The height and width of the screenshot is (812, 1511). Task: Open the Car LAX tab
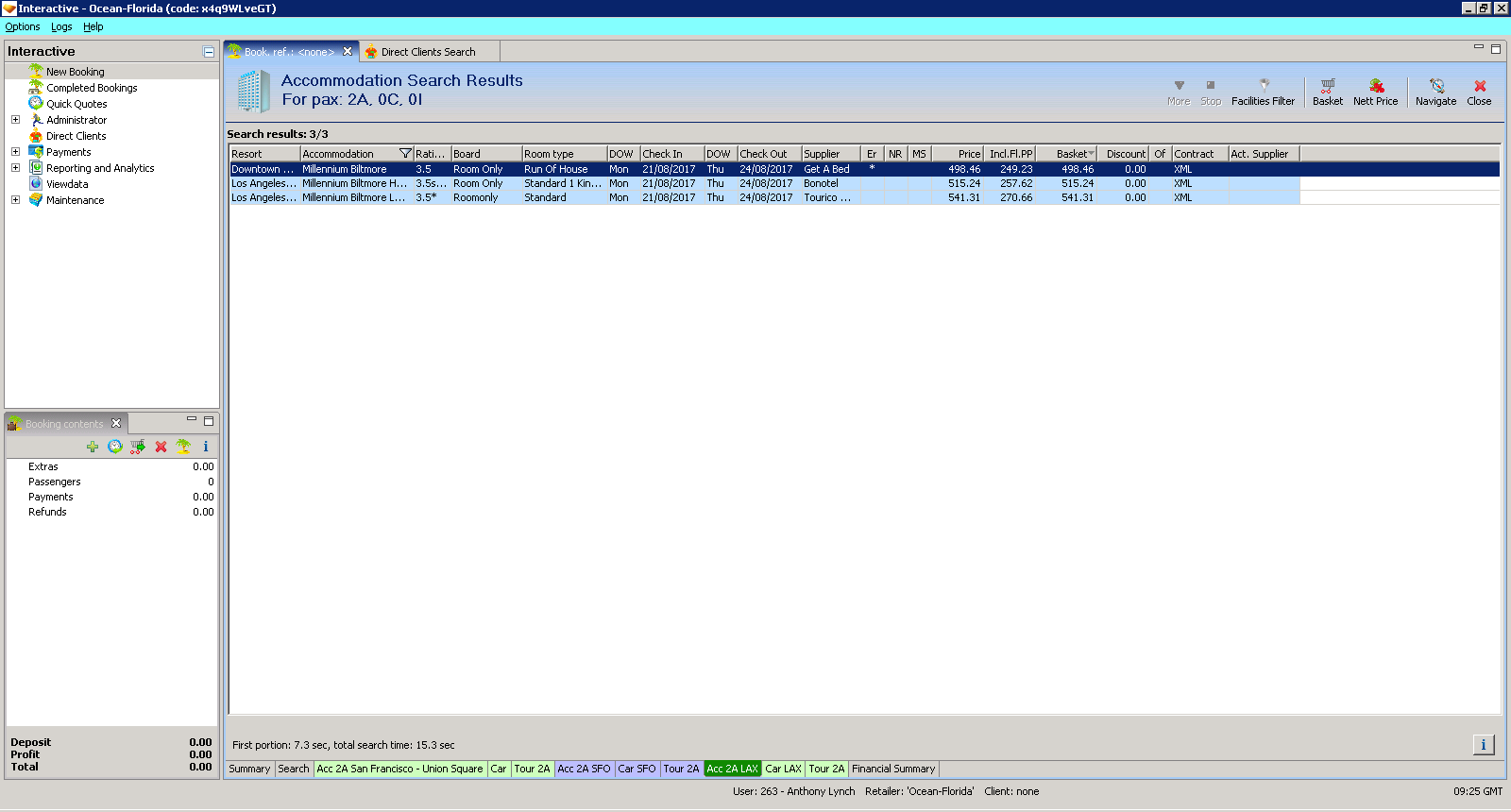click(x=783, y=769)
